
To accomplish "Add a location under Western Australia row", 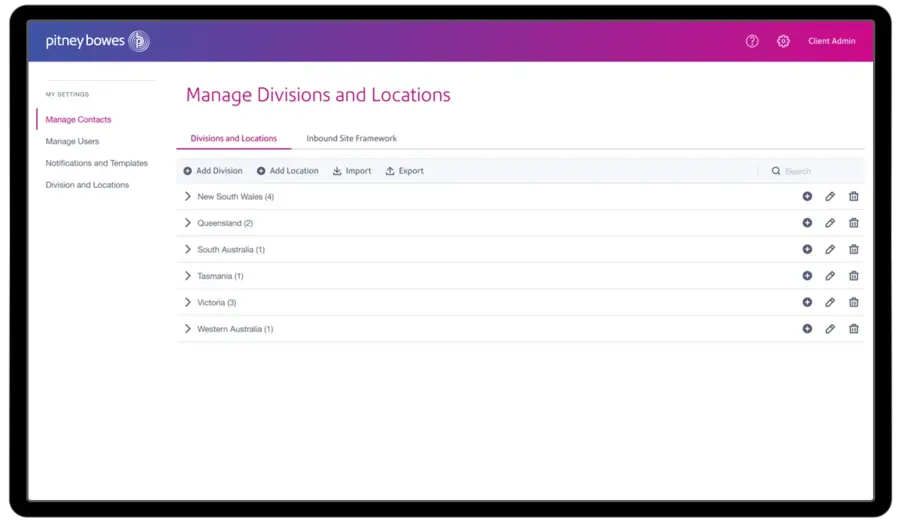I will coord(807,329).
